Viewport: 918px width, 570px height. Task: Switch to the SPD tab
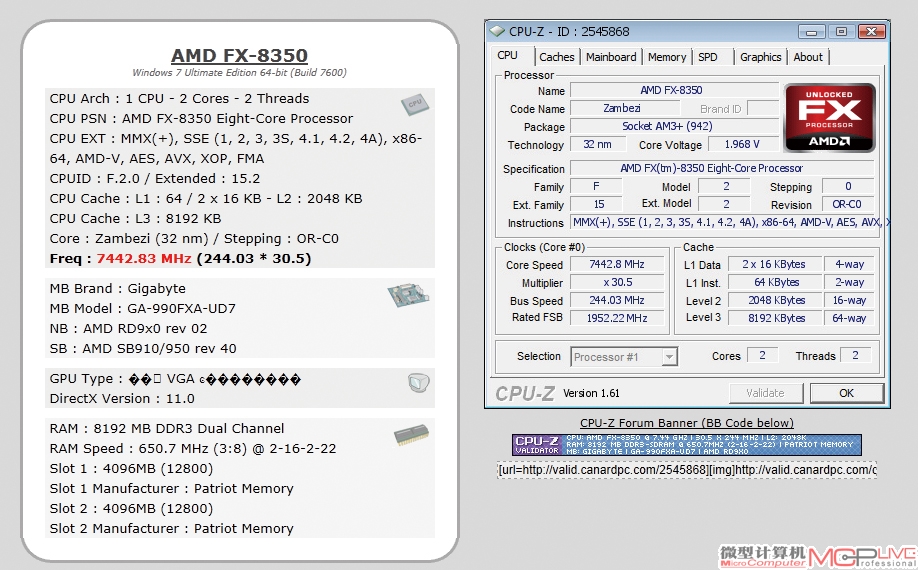point(708,57)
